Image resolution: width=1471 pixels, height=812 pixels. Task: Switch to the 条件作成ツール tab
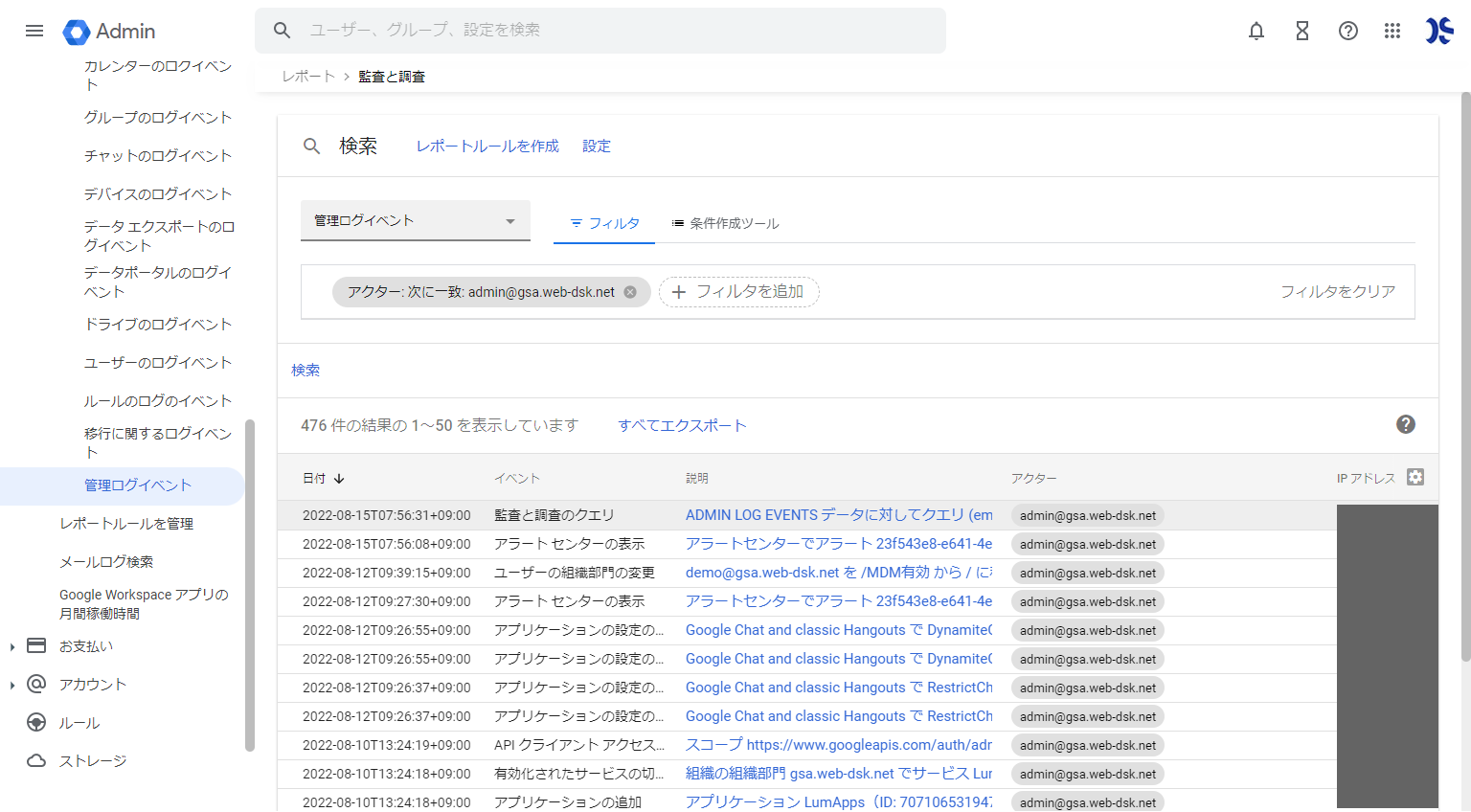[724, 223]
